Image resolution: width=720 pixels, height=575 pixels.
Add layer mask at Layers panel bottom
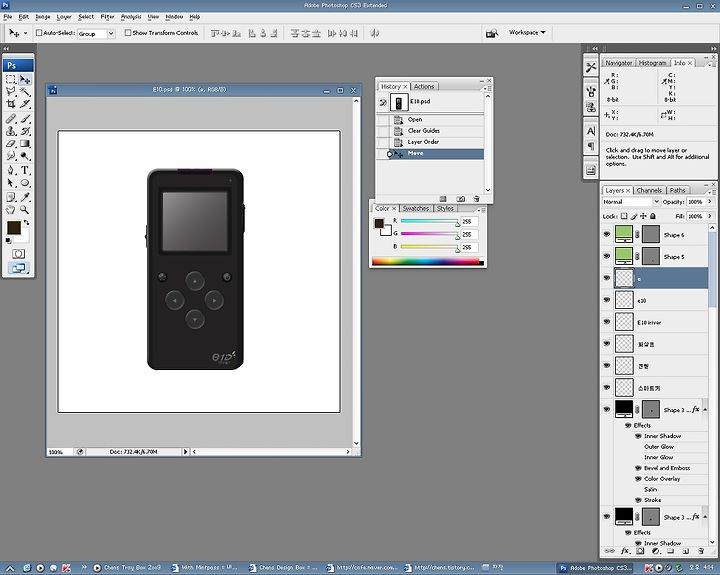click(x=640, y=551)
